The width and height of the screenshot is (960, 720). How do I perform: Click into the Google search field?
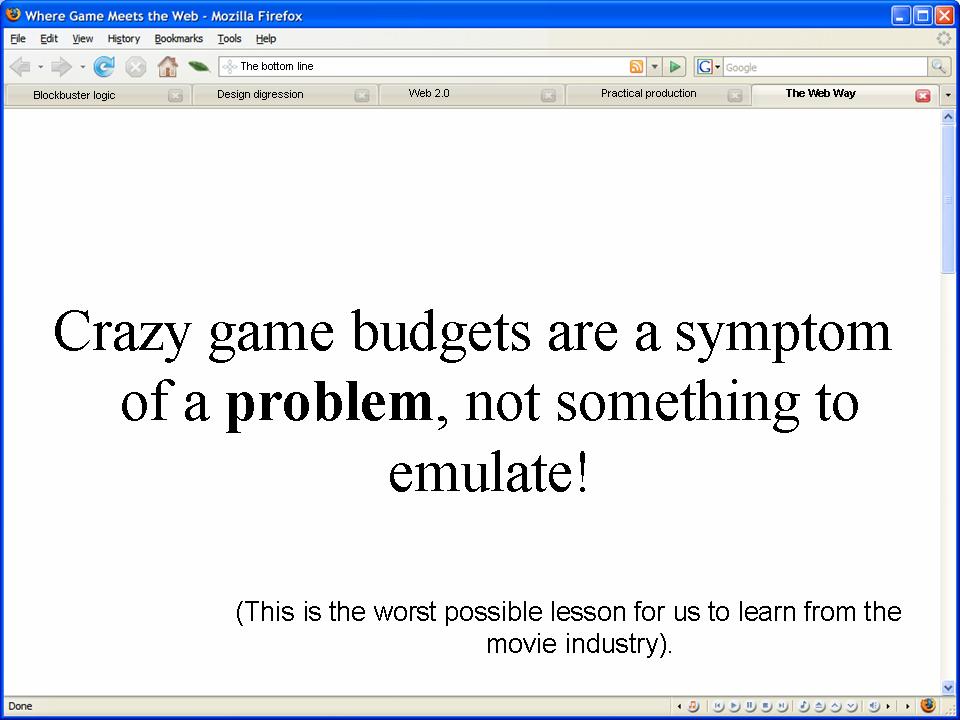(x=825, y=67)
